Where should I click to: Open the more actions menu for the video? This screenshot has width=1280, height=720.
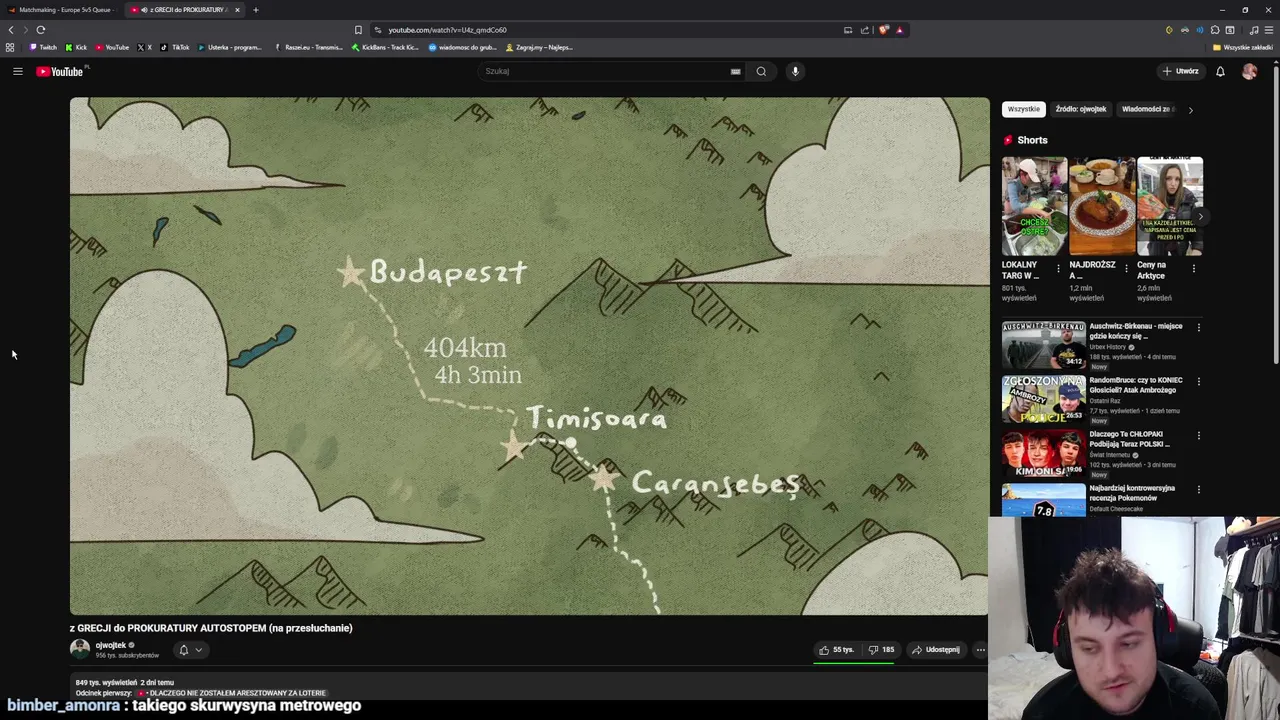point(980,650)
